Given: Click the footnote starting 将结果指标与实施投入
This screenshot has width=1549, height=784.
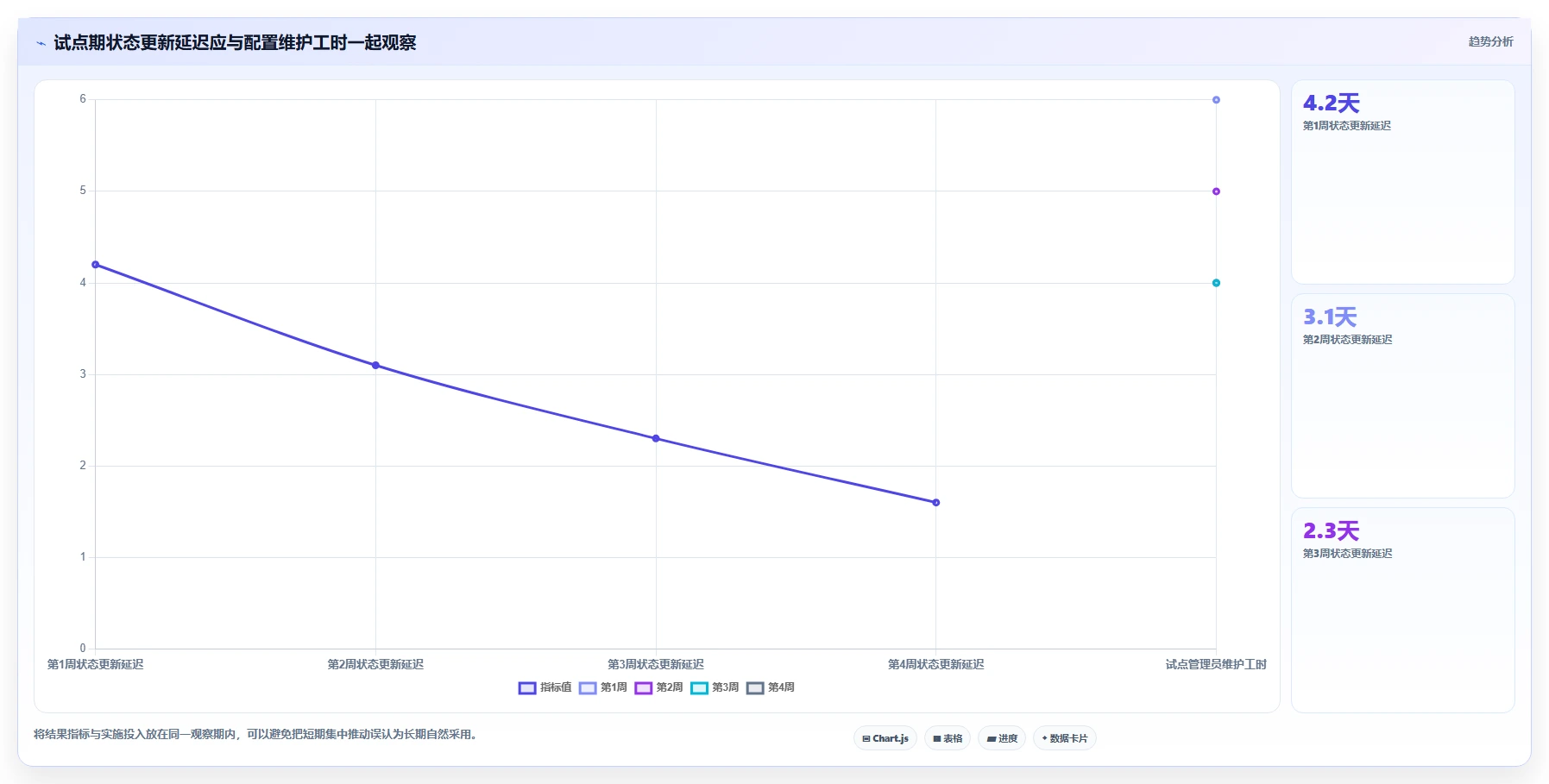Looking at the screenshot, I should [256, 735].
